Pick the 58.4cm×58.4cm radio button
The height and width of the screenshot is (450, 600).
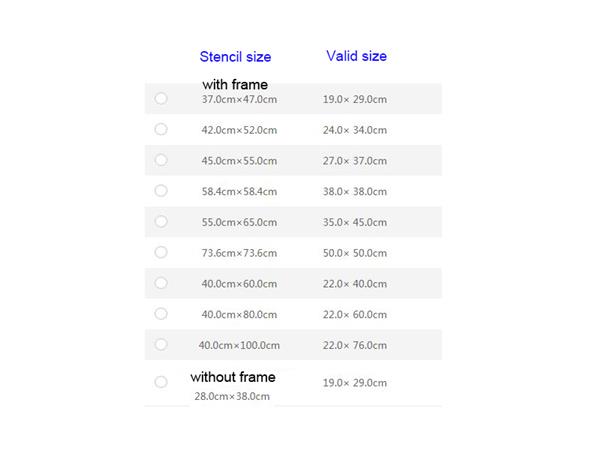coord(161,190)
